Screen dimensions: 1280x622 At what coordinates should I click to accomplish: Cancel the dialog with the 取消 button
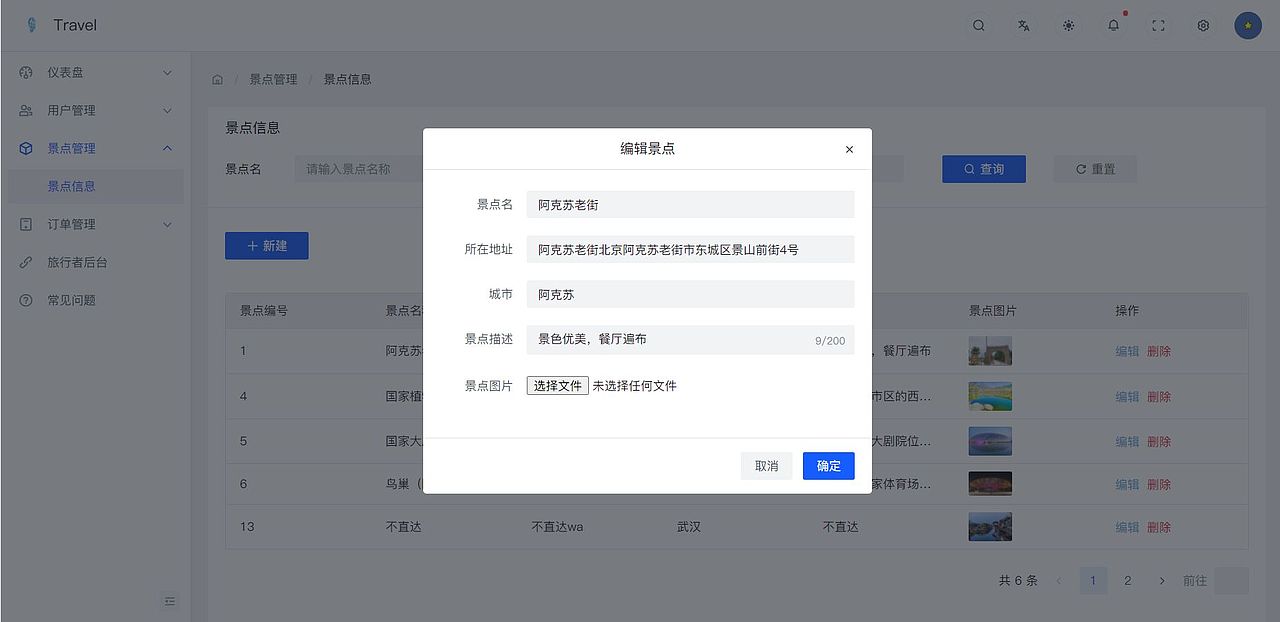coord(766,466)
